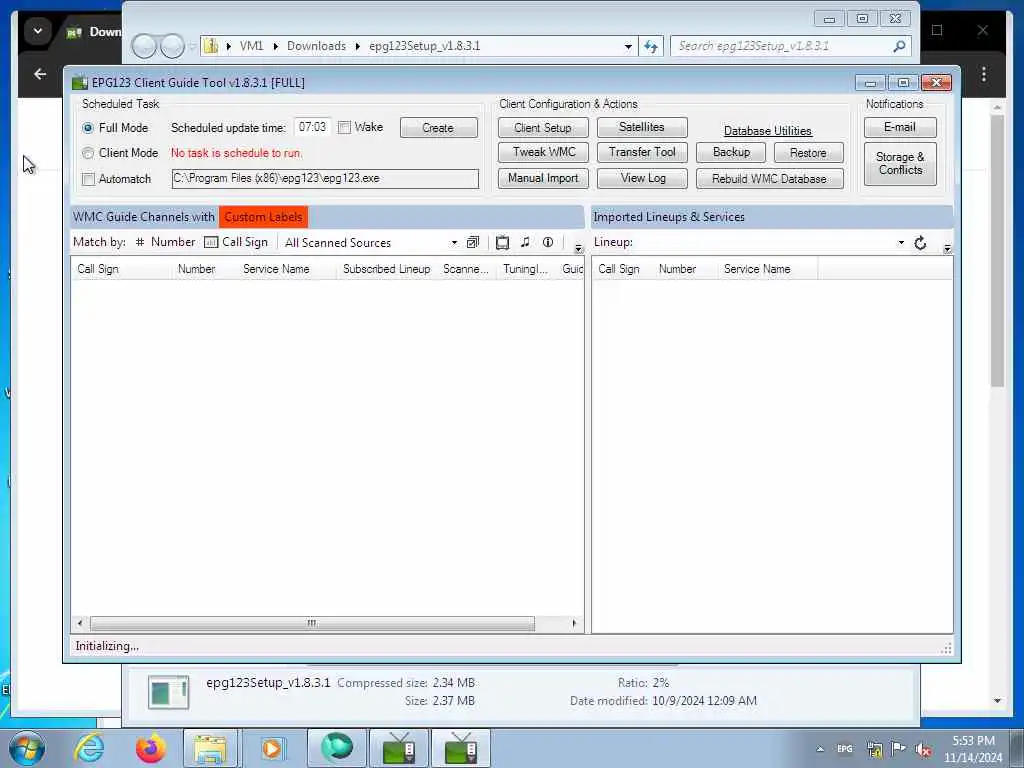Click the search magnifier in Explorer

[899, 46]
